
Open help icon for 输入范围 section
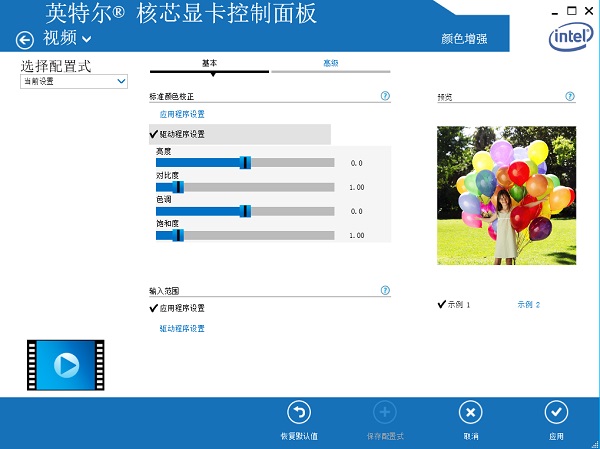(385, 290)
